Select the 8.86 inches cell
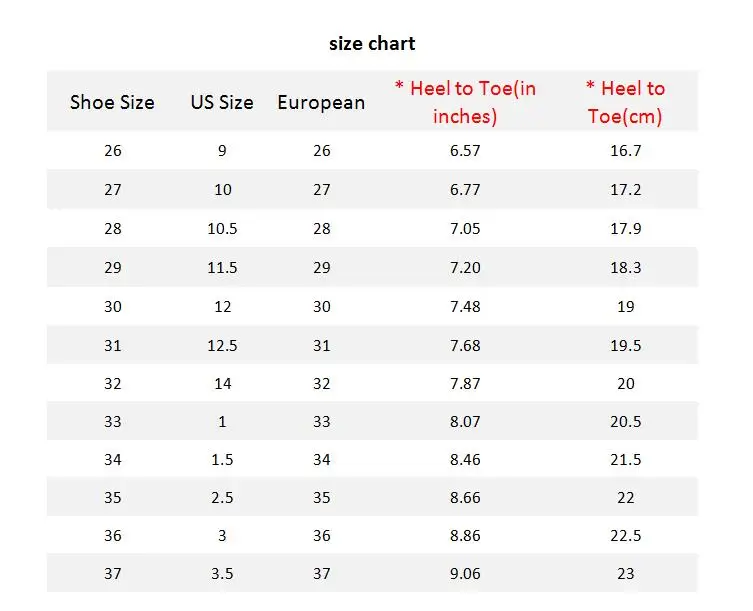 (465, 536)
